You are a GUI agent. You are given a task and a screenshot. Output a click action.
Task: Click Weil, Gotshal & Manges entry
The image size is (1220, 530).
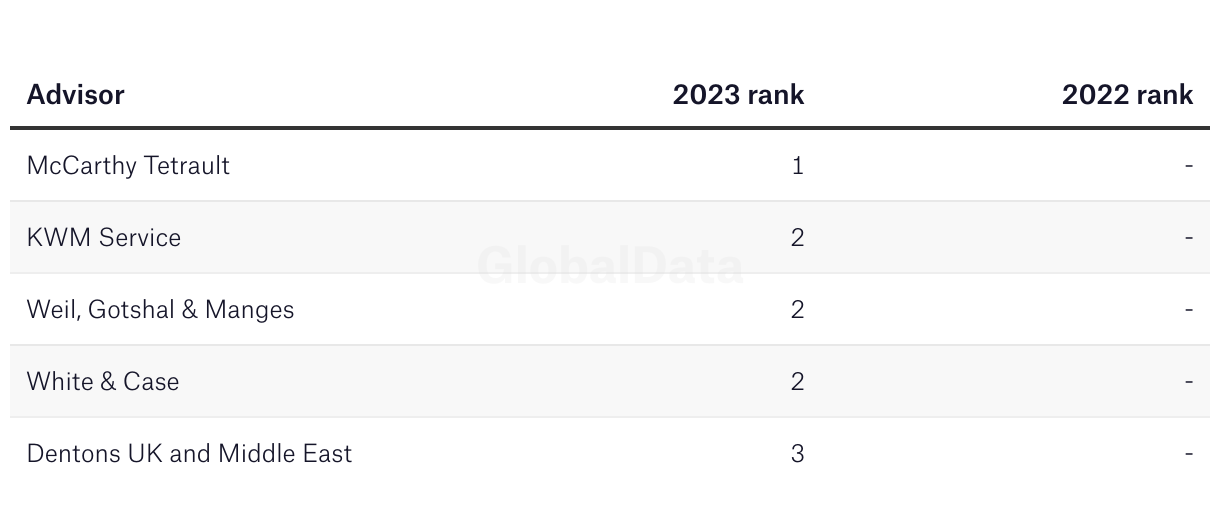tap(160, 310)
